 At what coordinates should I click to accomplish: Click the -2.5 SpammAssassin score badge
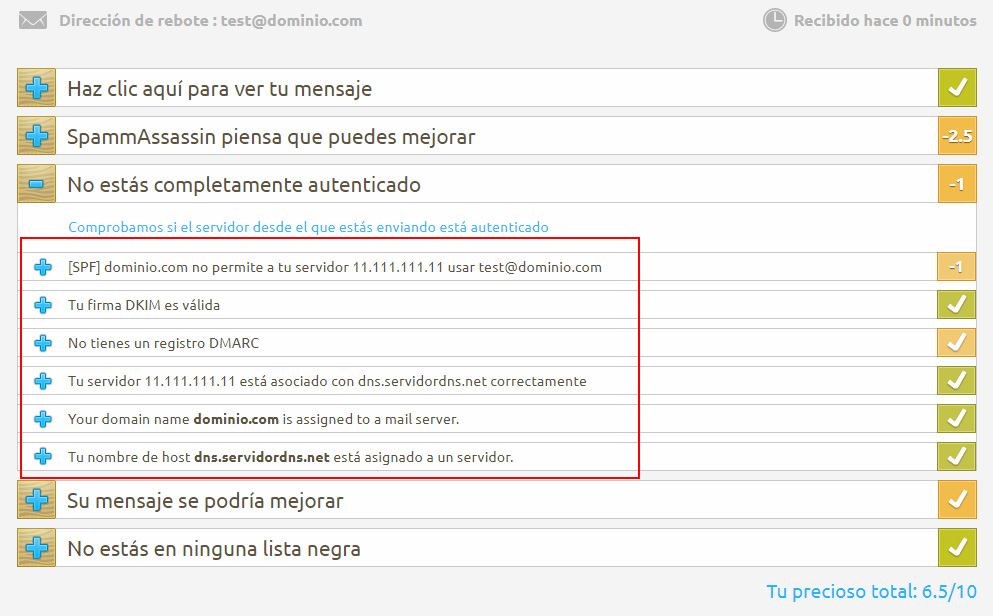coord(956,136)
